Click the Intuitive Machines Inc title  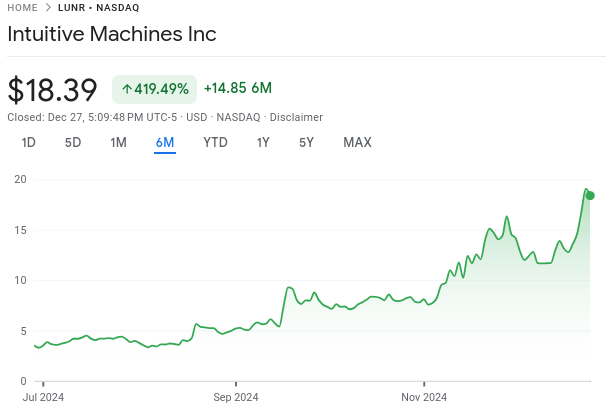(x=111, y=33)
